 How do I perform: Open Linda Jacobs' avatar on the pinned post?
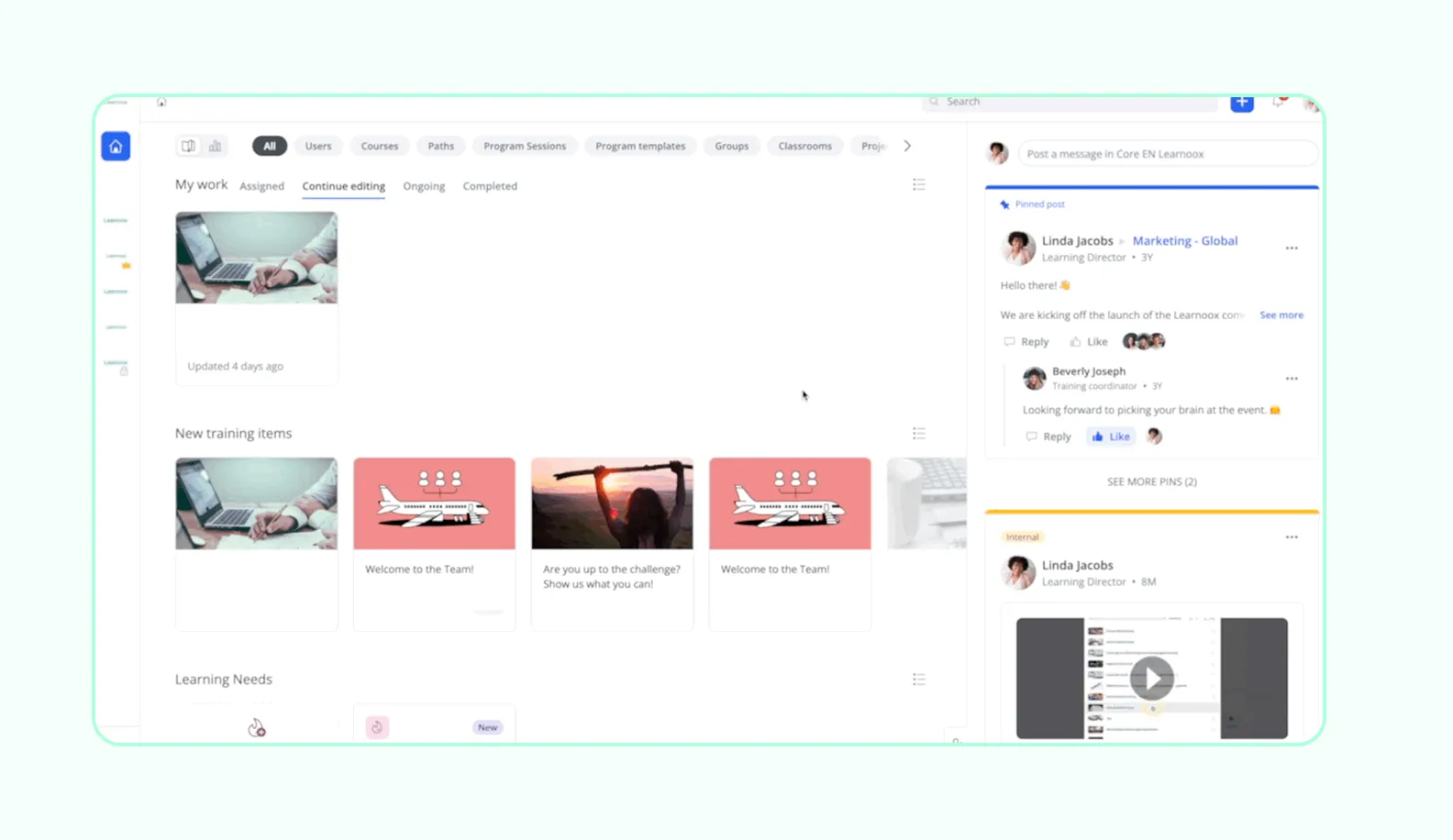coord(1018,248)
